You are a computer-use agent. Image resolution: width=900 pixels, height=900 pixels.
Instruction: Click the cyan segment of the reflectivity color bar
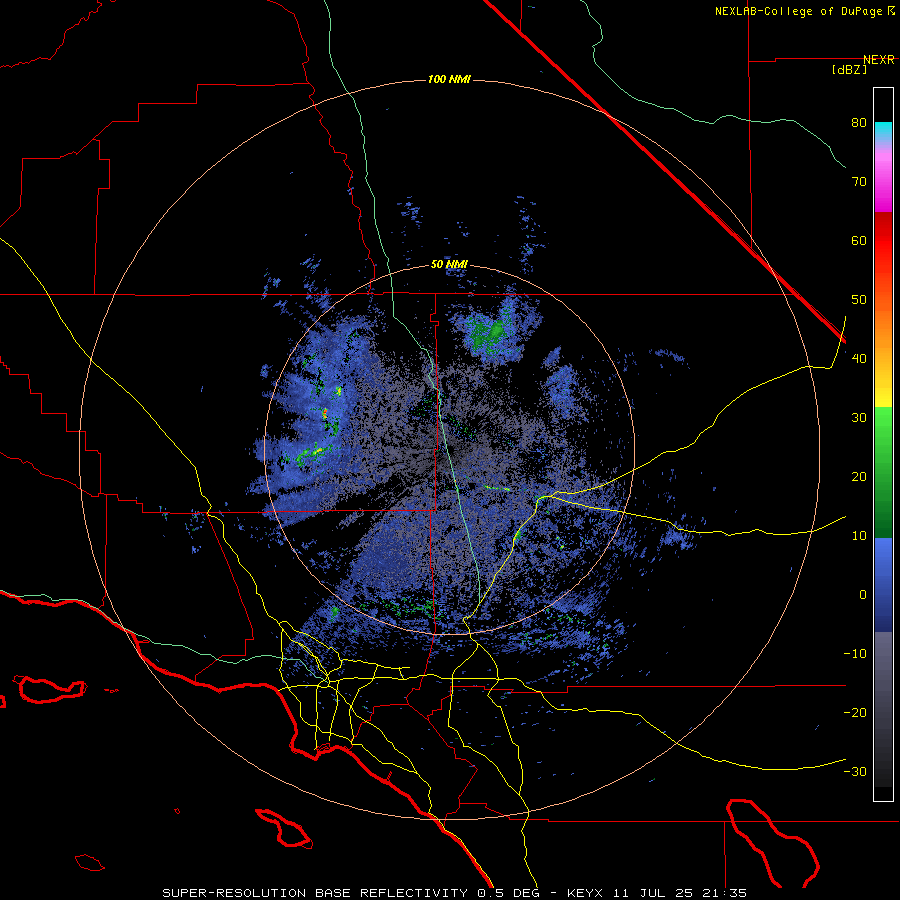[883, 131]
